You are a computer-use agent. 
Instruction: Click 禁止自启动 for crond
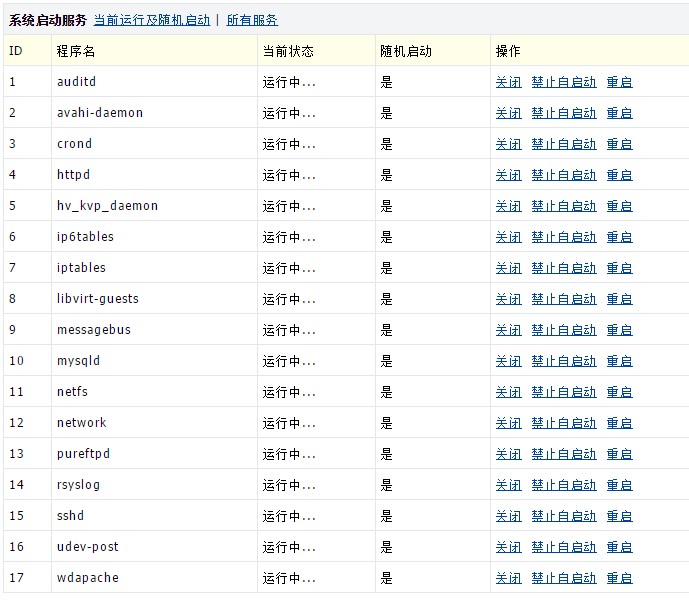[564, 144]
